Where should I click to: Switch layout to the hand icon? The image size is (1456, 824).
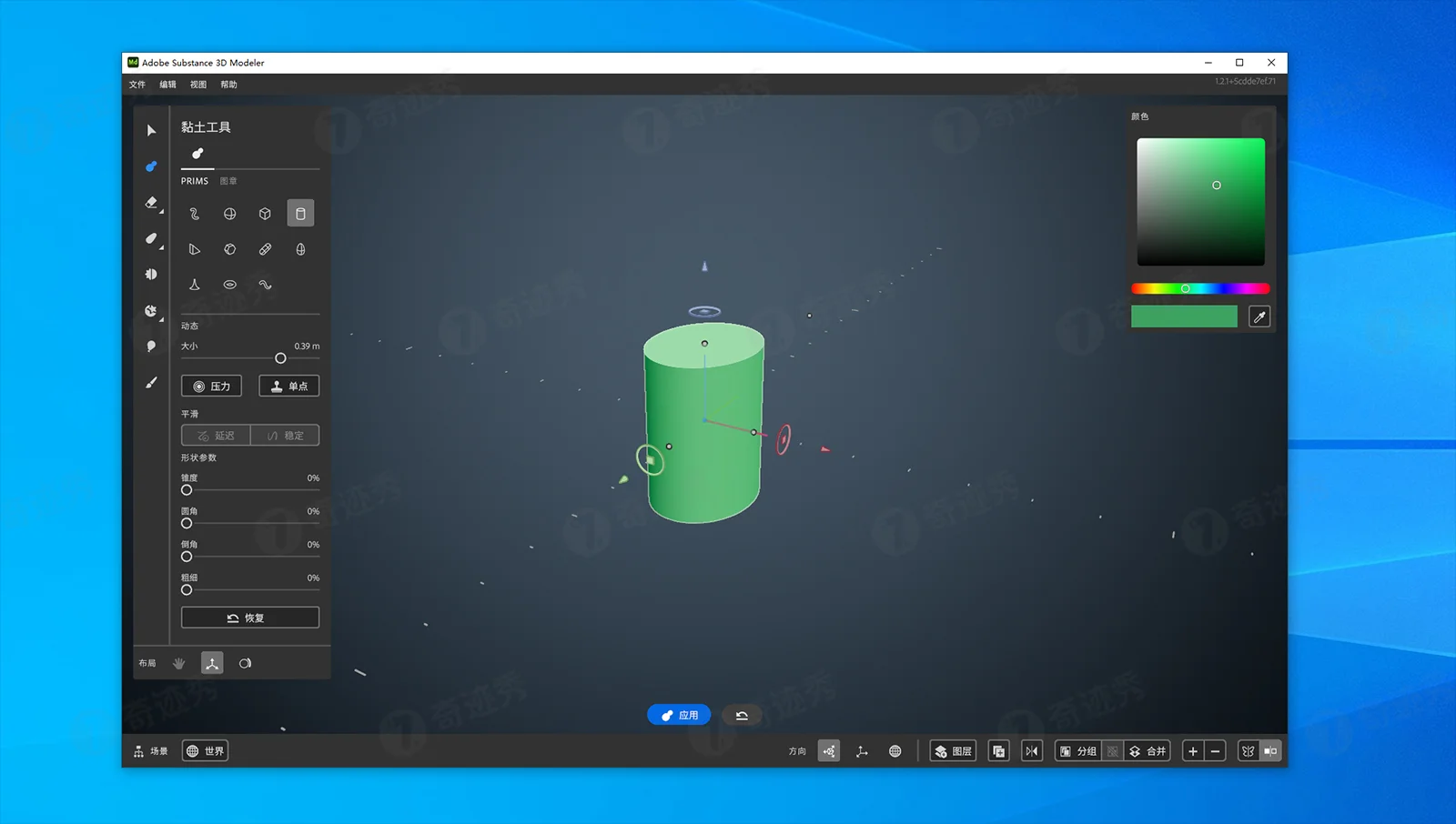tap(179, 664)
